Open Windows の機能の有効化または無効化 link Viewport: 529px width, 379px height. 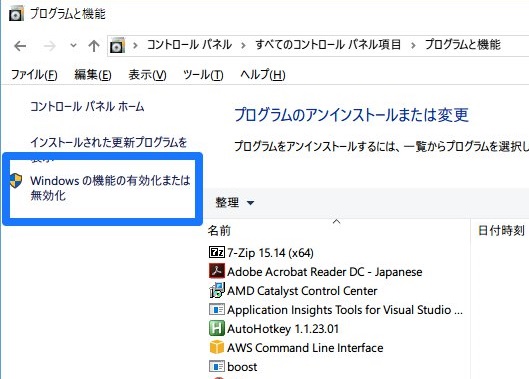[110, 188]
